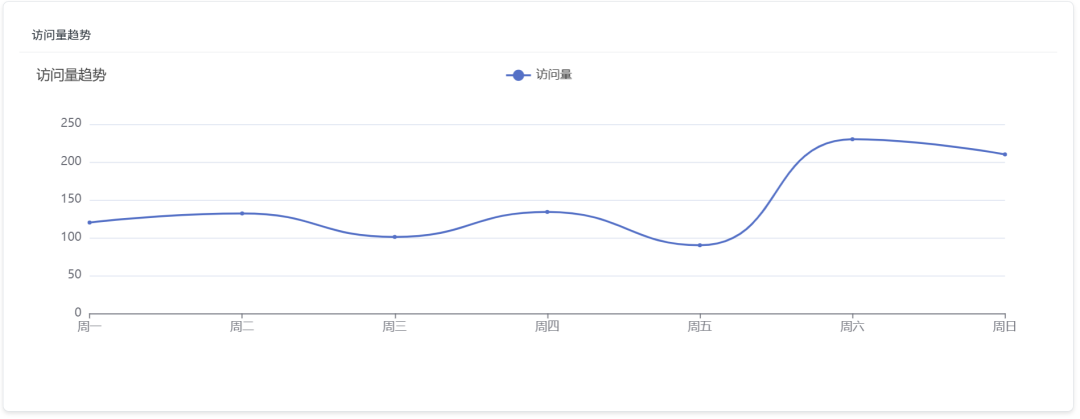
Task: Select the 周六 peak data point
Action: (x=852, y=139)
